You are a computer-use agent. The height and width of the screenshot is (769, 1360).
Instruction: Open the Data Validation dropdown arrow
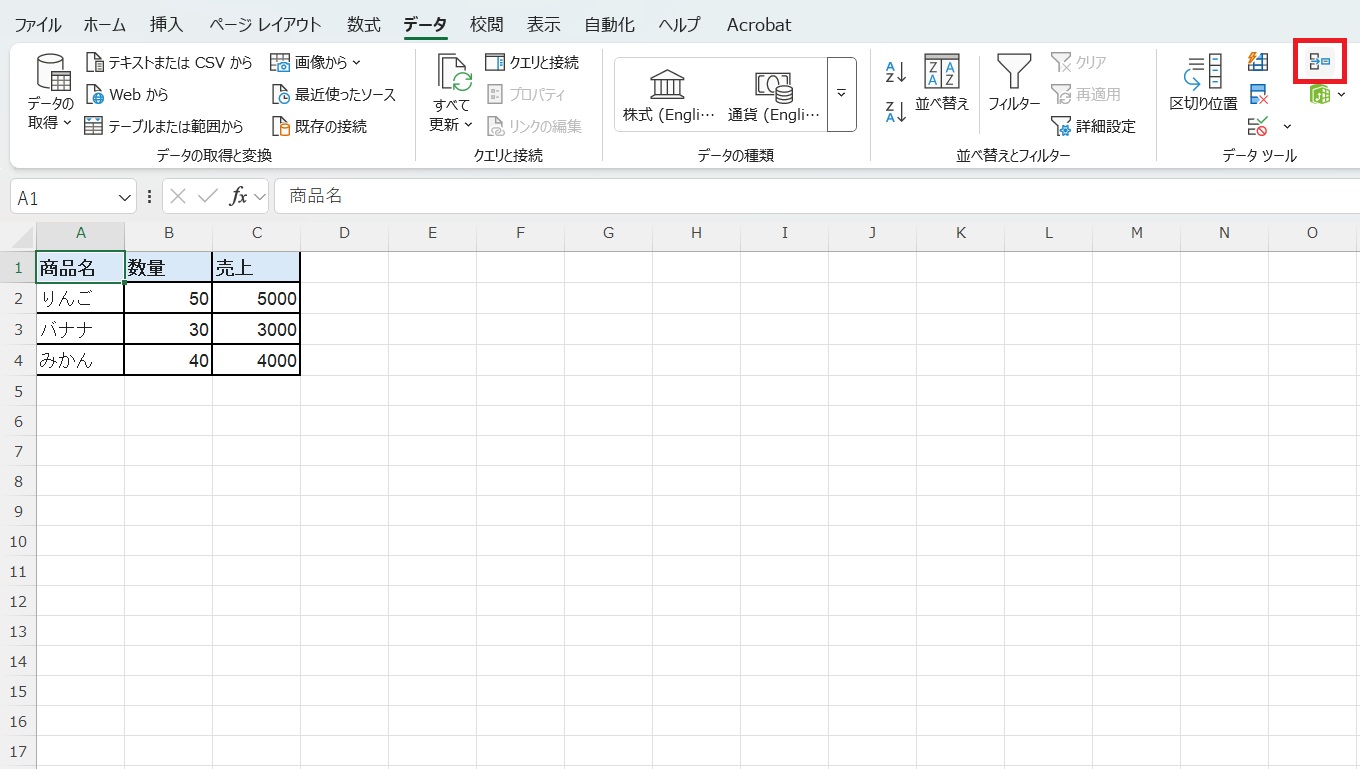click(x=1287, y=127)
